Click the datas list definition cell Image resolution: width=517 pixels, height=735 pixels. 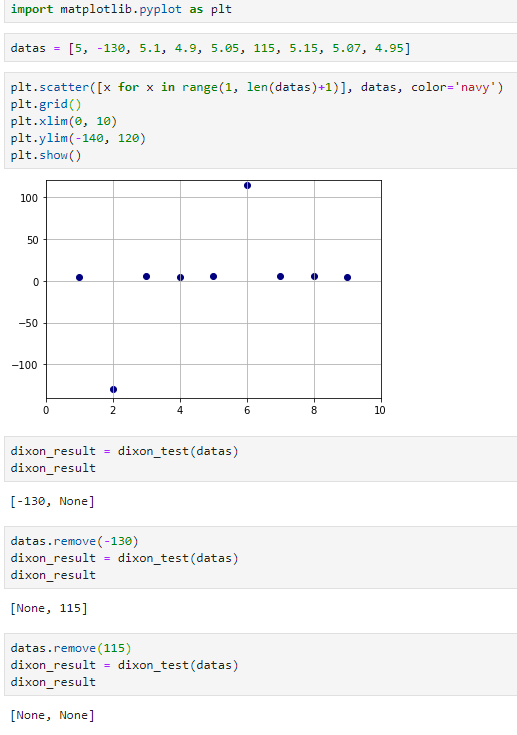261,48
